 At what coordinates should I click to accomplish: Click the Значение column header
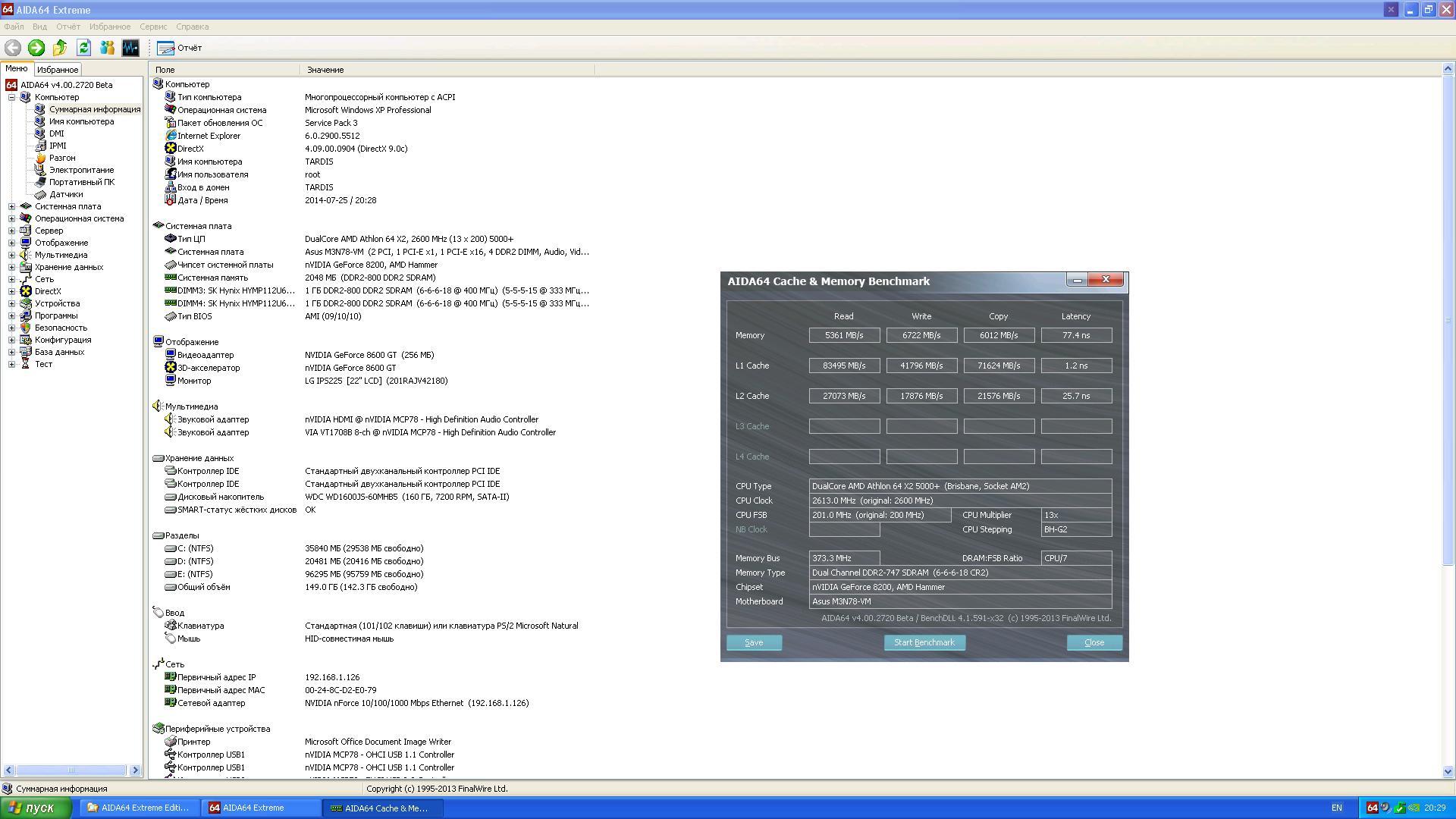tap(325, 70)
